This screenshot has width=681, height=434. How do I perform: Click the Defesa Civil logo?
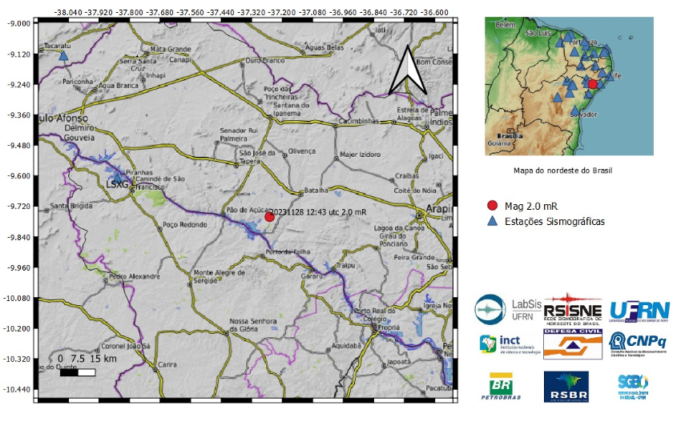click(x=572, y=345)
